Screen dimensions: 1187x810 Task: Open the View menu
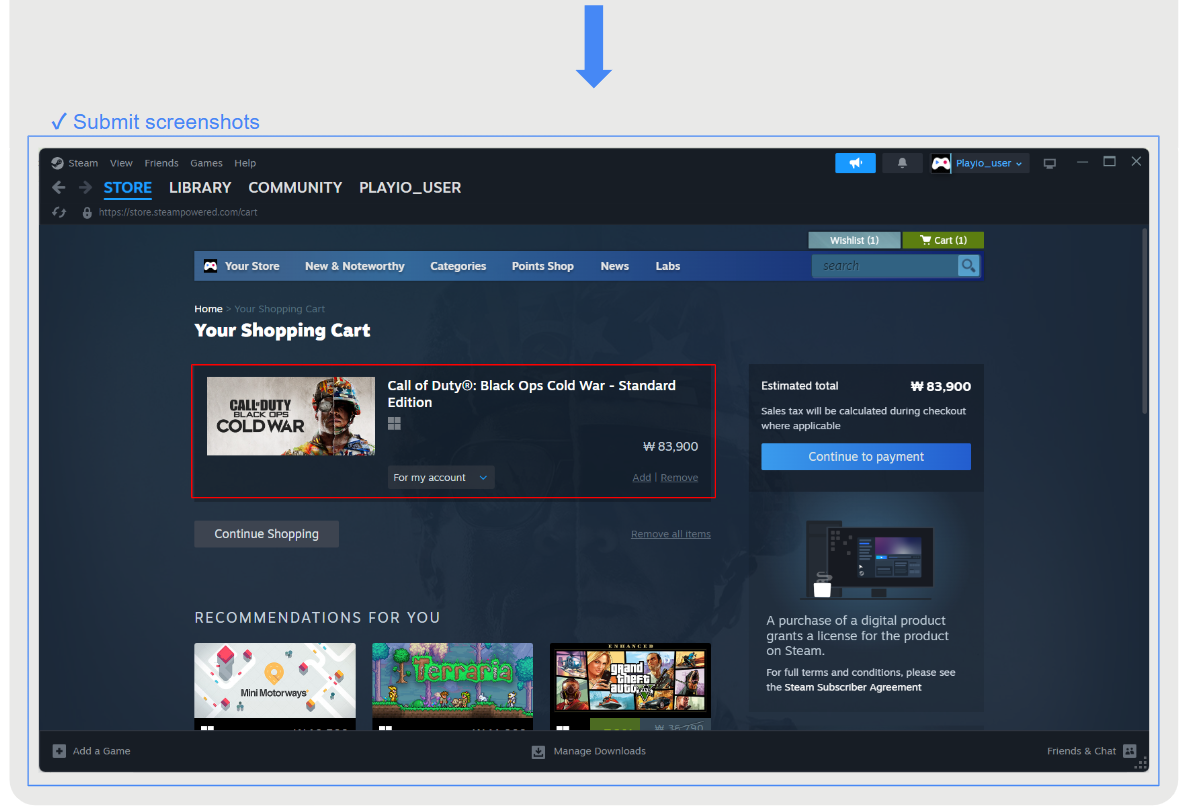click(x=121, y=163)
